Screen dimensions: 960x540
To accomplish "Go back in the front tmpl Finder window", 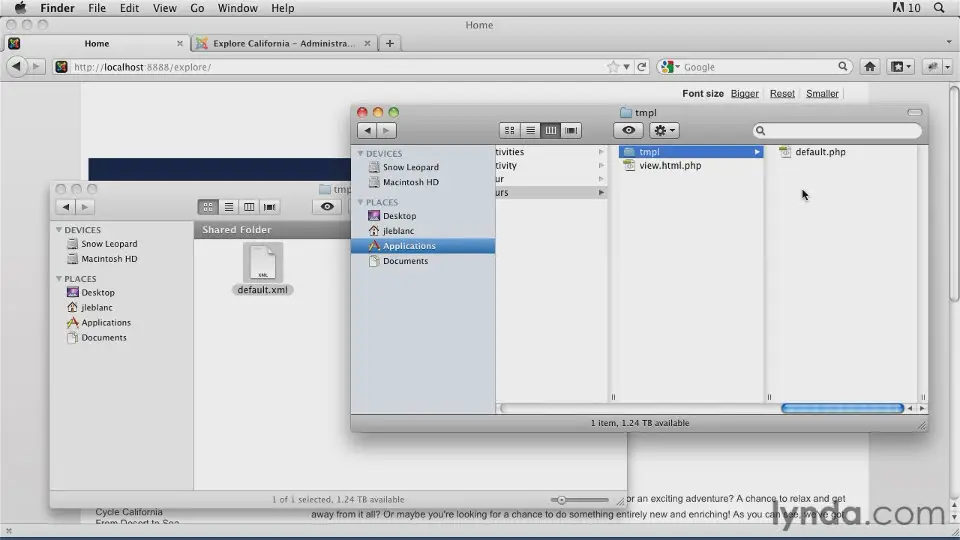I will click(367, 130).
